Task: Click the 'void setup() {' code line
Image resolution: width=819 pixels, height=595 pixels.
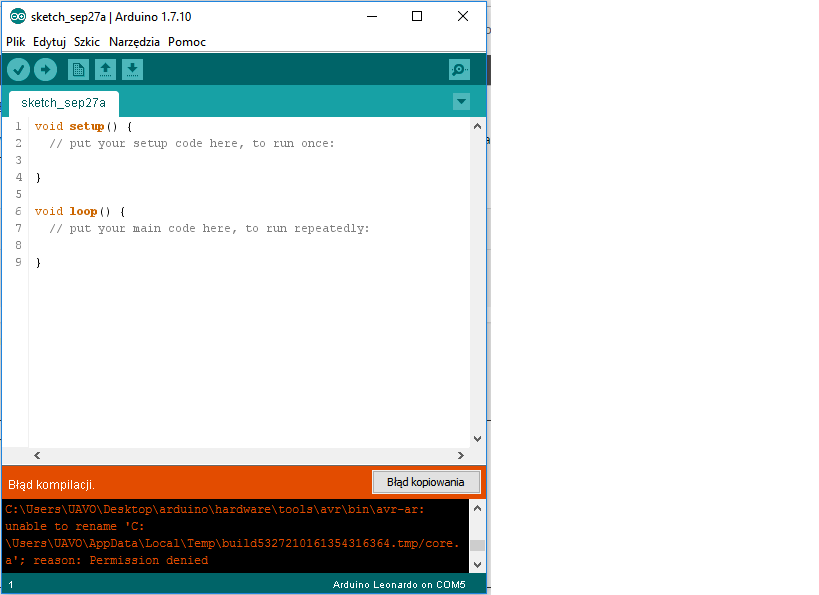Action: 84,126
